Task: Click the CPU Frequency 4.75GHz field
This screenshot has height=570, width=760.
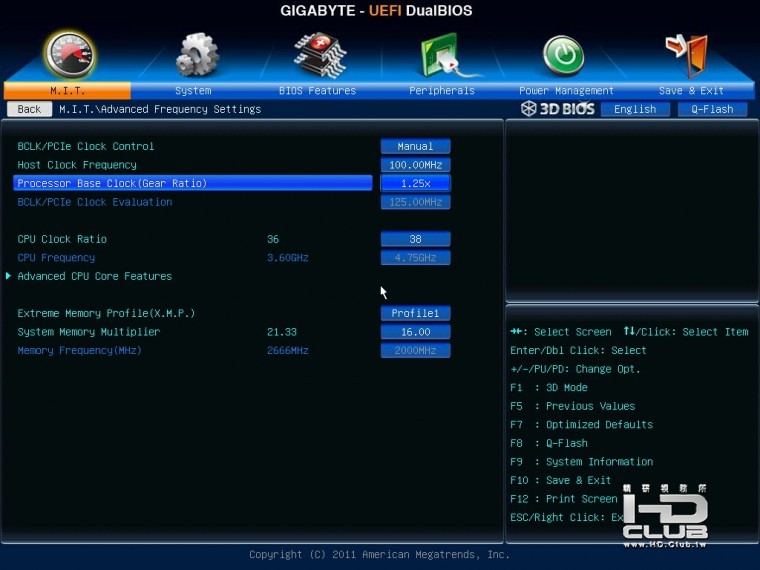Action: click(x=415, y=258)
